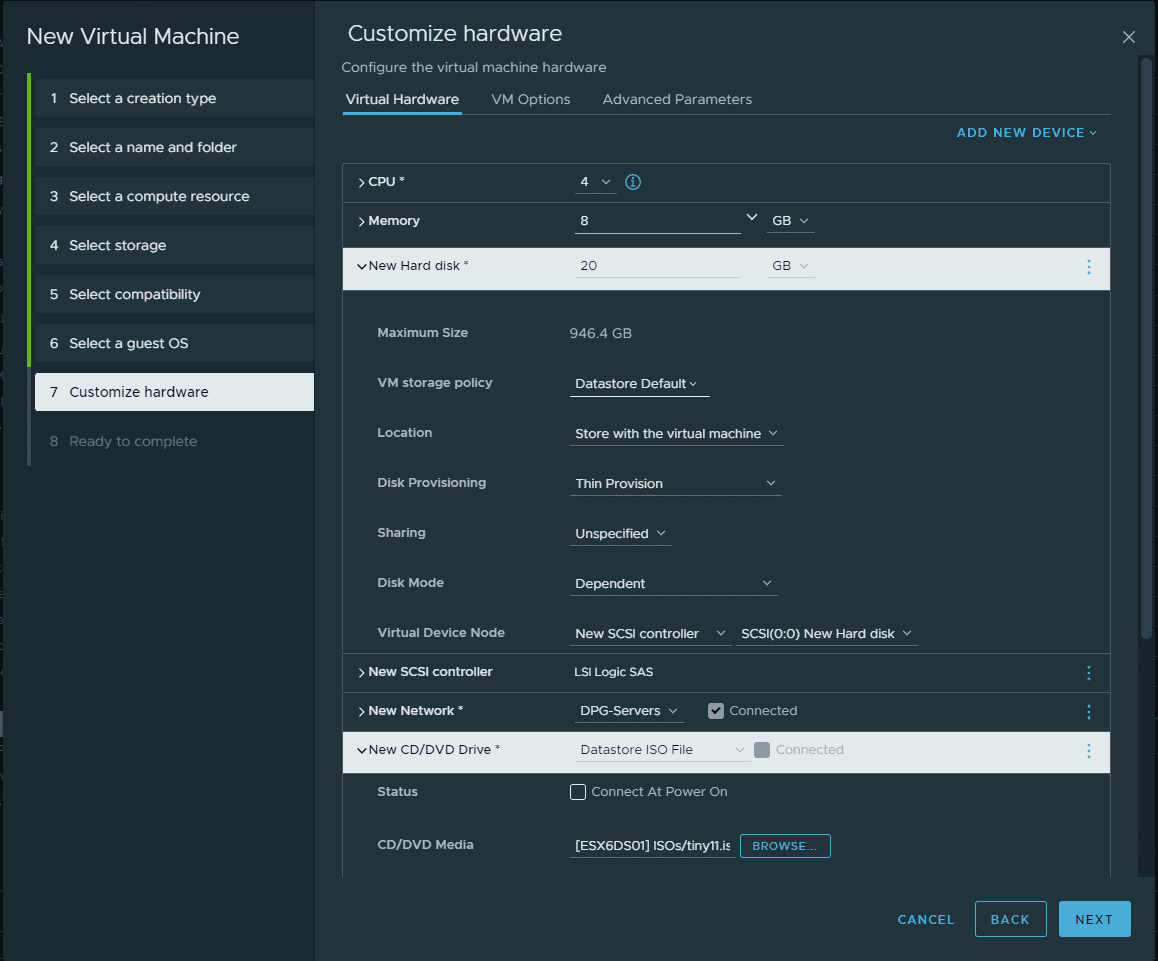Enable Connect At Power On checkbox
Screen dimensions: 1158x961
(x=578, y=792)
